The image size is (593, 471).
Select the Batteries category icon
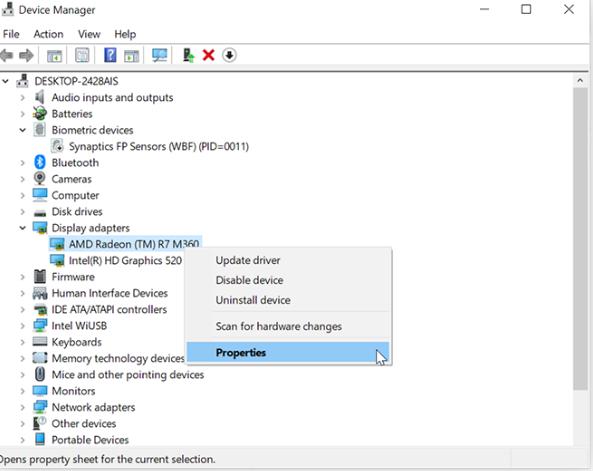tap(40, 113)
